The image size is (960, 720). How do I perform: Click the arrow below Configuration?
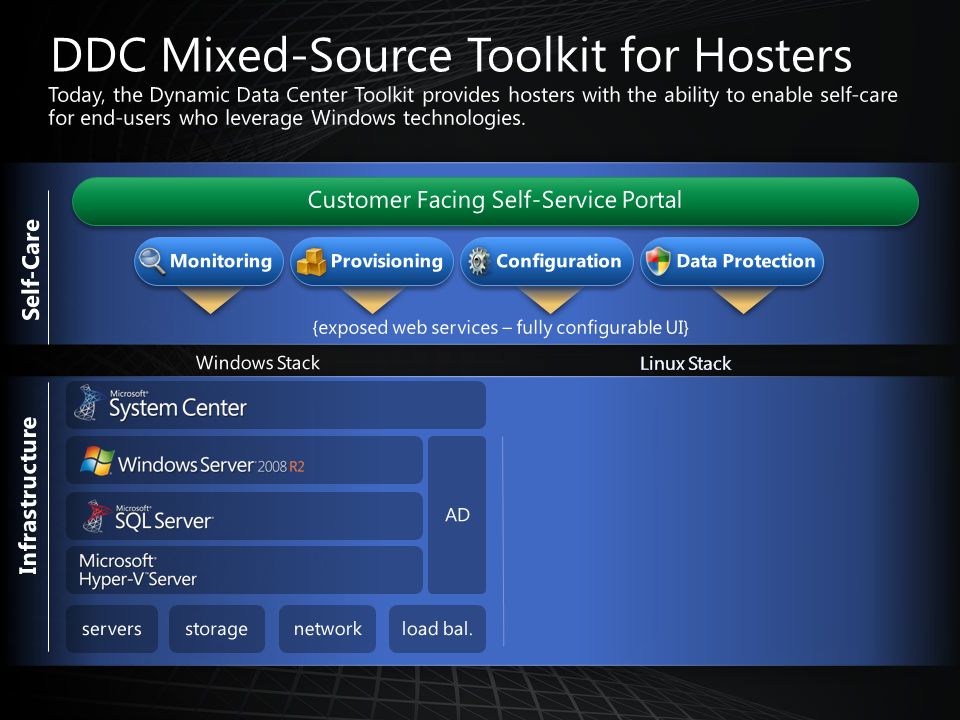(x=549, y=300)
